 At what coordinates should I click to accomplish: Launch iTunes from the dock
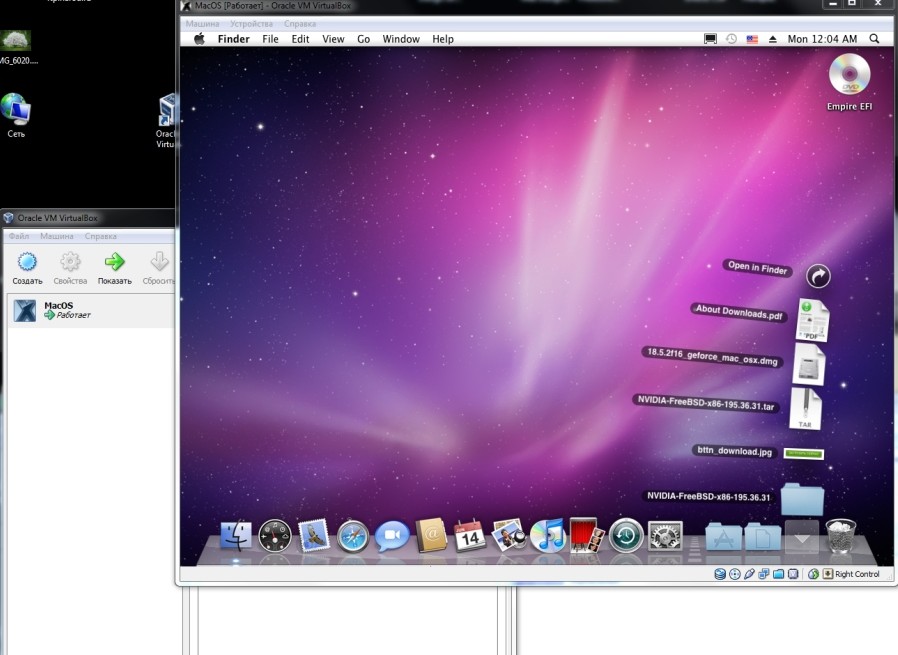pyautogui.click(x=548, y=536)
